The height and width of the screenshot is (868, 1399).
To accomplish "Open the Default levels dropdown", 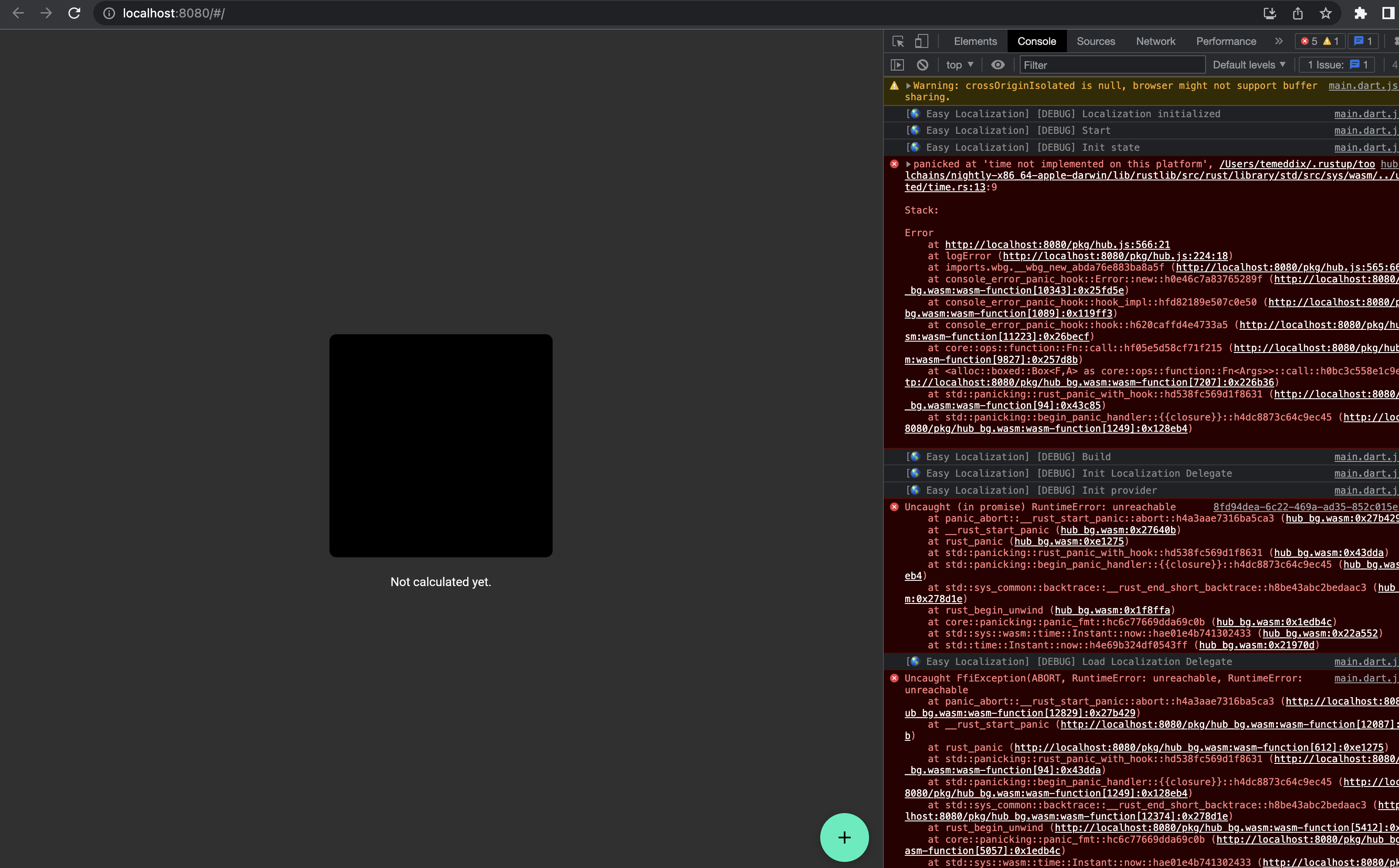I will [x=1249, y=64].
